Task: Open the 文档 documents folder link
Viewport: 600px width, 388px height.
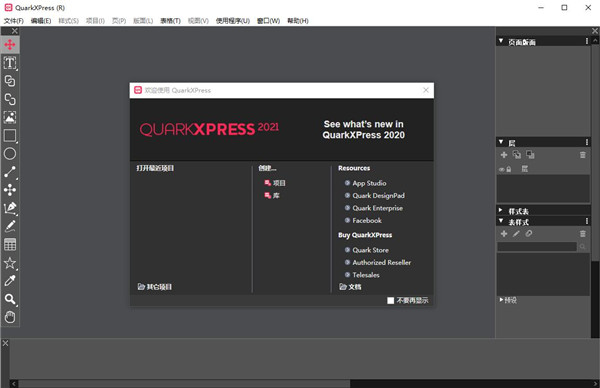Action: click(x=350, y=287)
